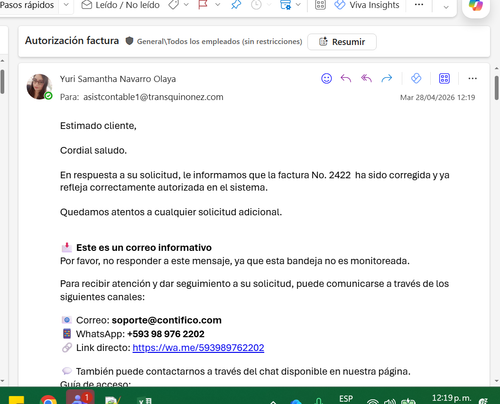The image size is (500, 404).
Task: Open the volume speaker tray icon
Action: [389, 401]
